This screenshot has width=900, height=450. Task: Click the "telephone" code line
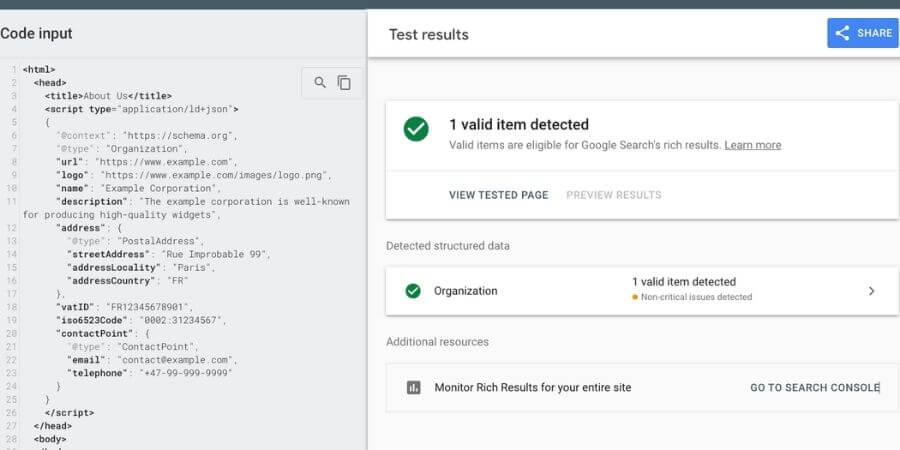(150, 373)
